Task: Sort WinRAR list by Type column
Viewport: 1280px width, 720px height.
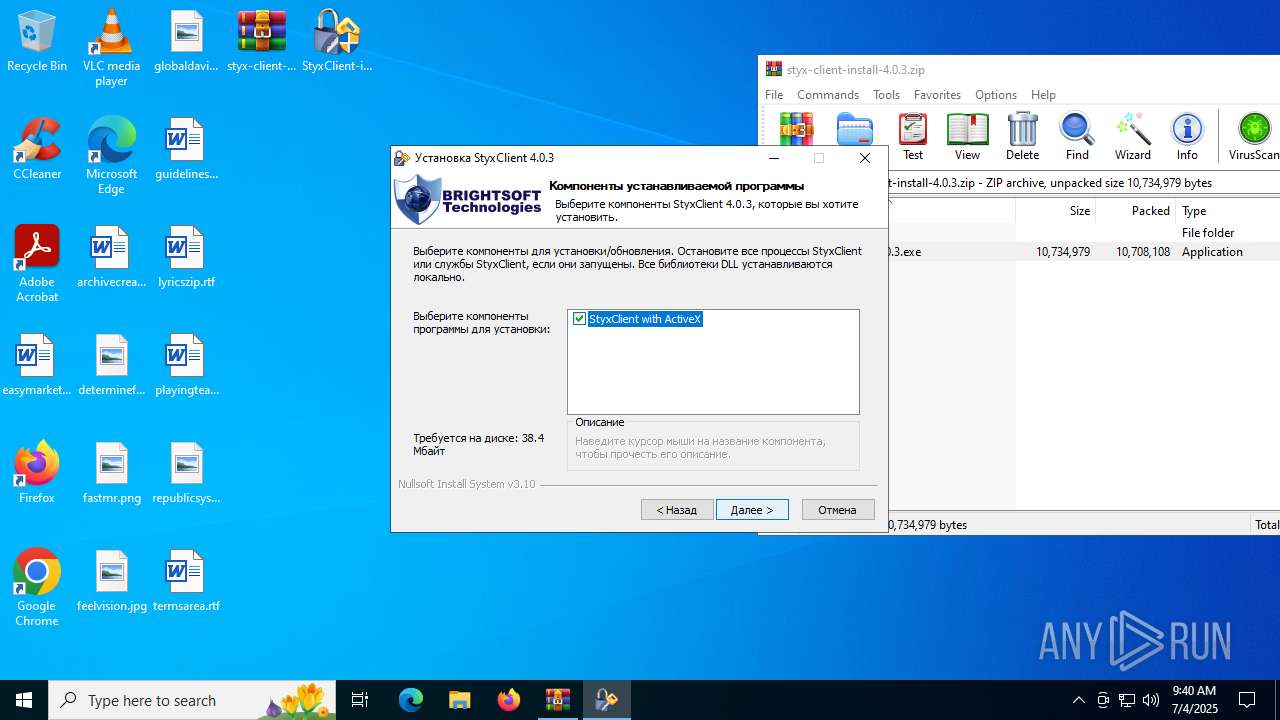Action: point(1228,211)
